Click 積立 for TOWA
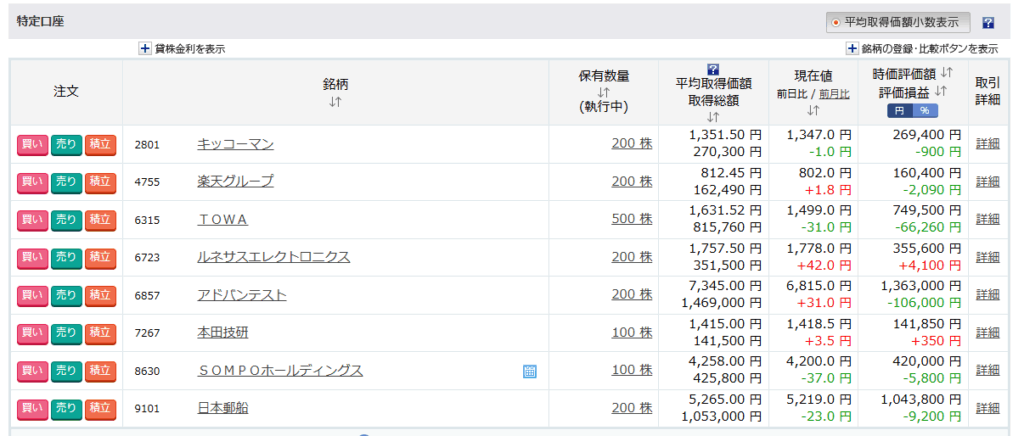 [x=100, y=219]
